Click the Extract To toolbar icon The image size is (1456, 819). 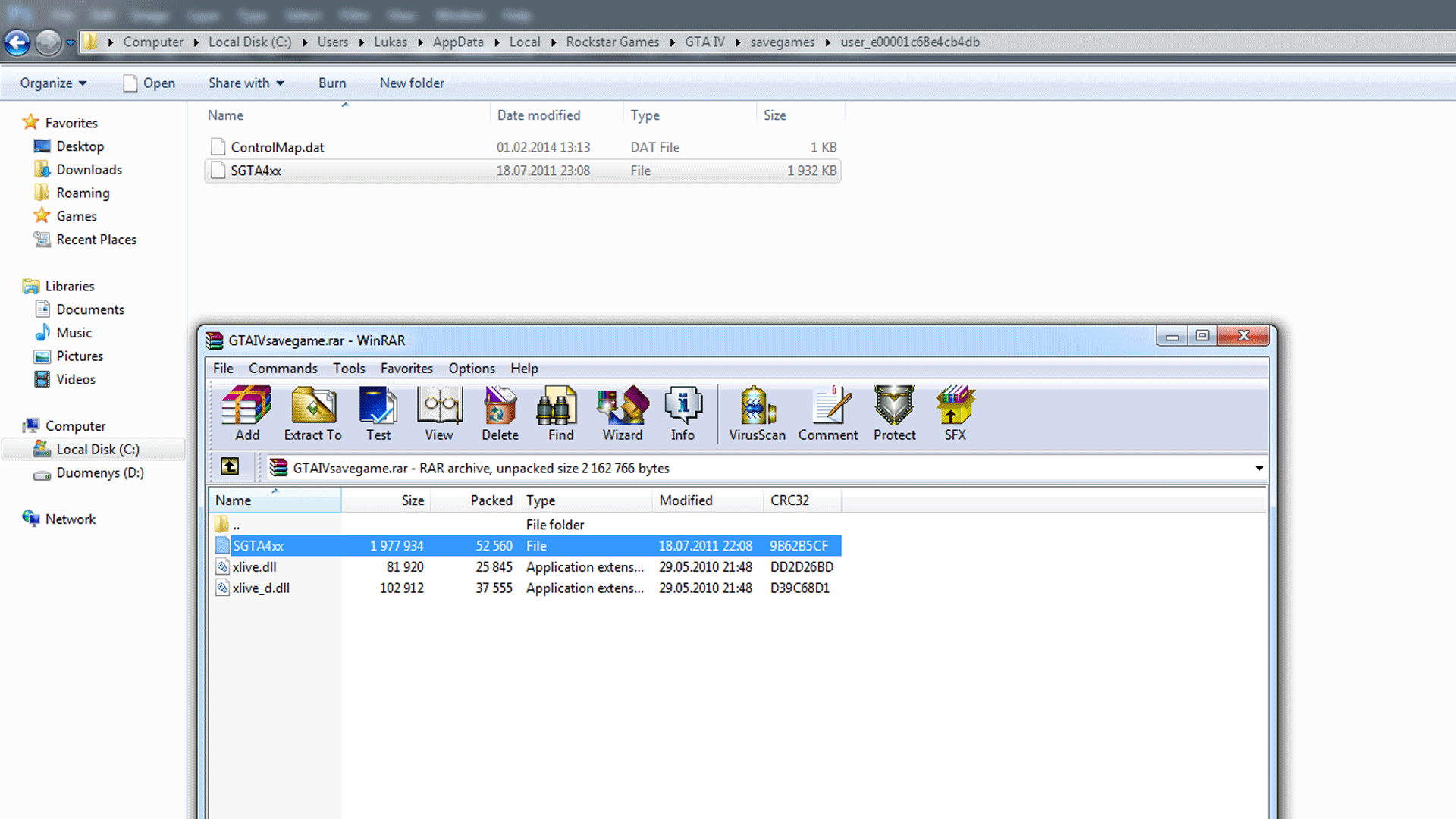313,413
